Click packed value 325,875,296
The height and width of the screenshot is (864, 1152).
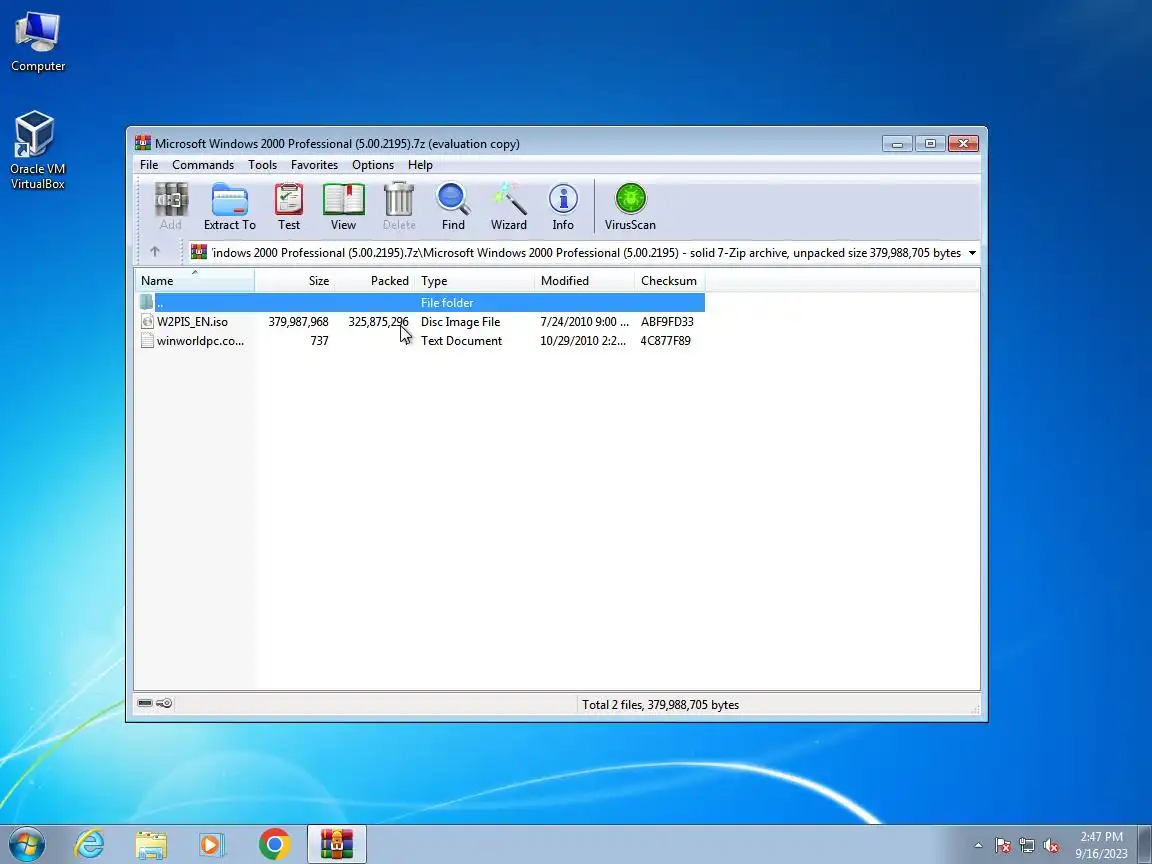378,322
